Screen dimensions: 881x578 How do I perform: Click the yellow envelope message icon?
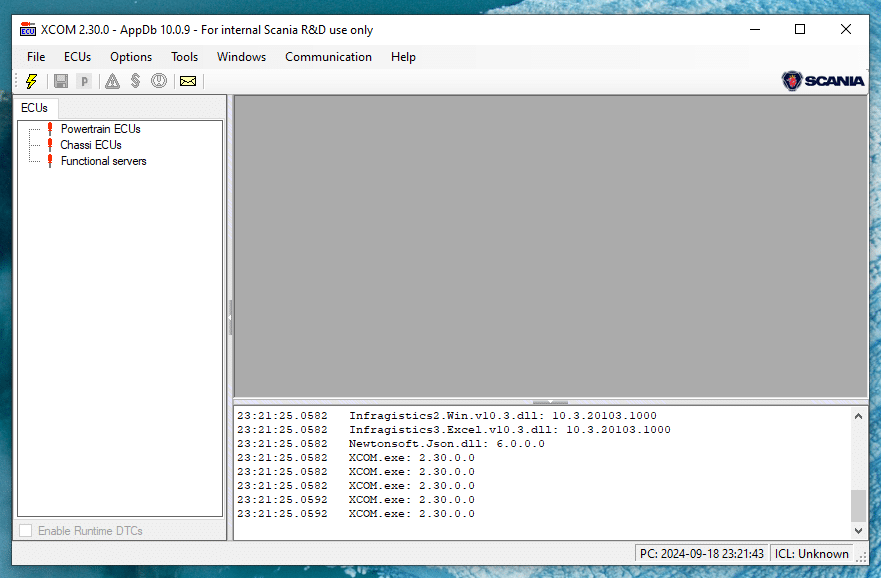187,81
